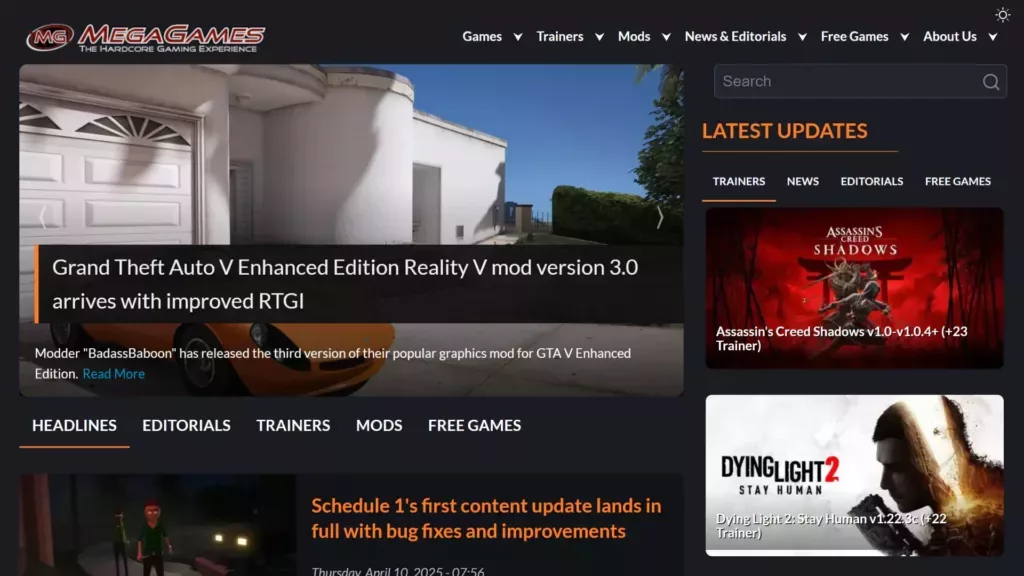Expand the Games menu dropdown arrow
The image size is (1024, 576).
click(518, 37)
